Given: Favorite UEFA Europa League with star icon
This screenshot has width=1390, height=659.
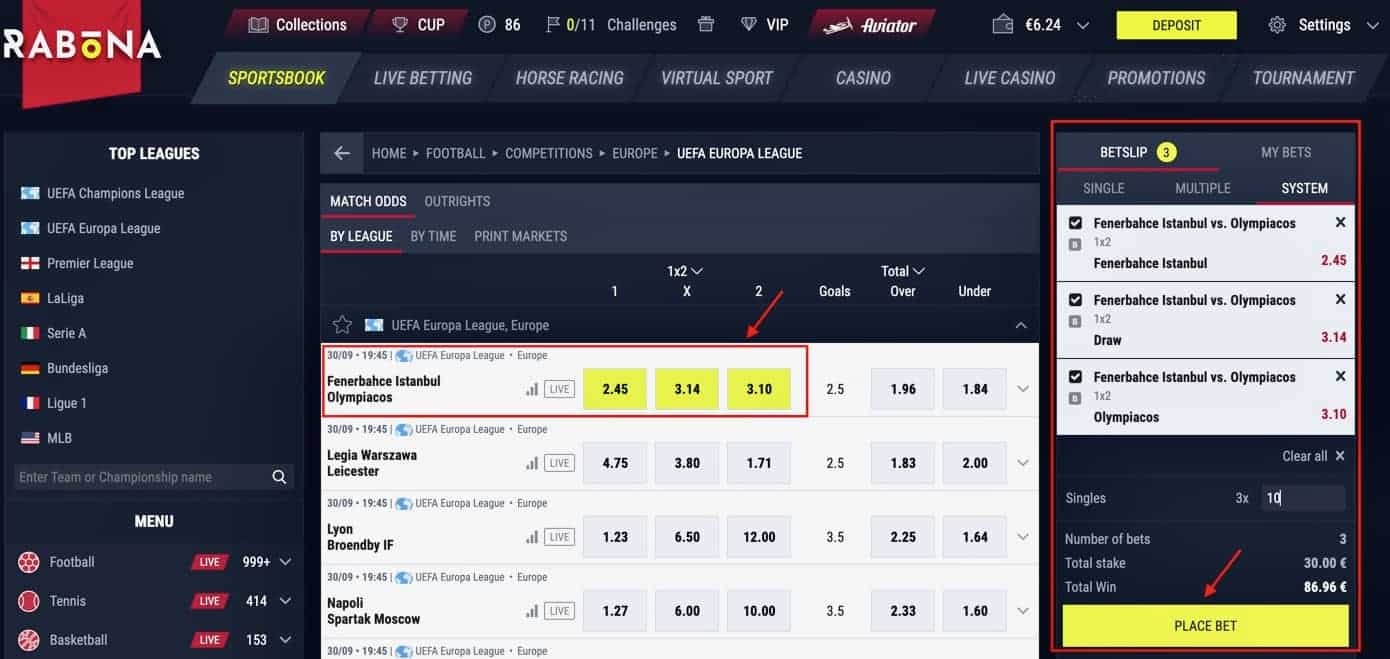Looking at the screenshot, I should [342, 325].
